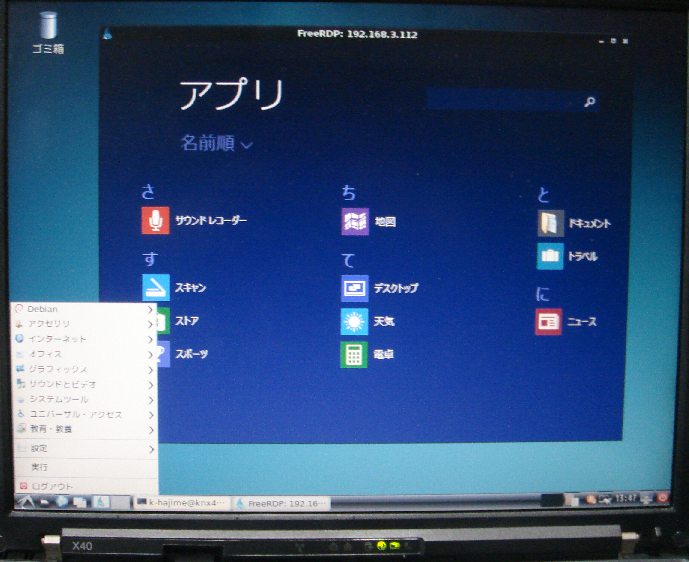689x562 pixels.
Task: Select Run (実行) in the start menu
Action: [x=85, y=468]
